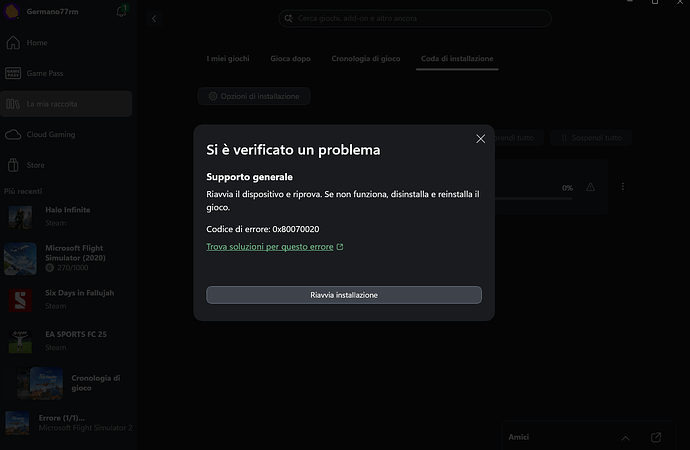
Task: Click the warning triangle icon next to 0%
Action: (x=591, y=187)
